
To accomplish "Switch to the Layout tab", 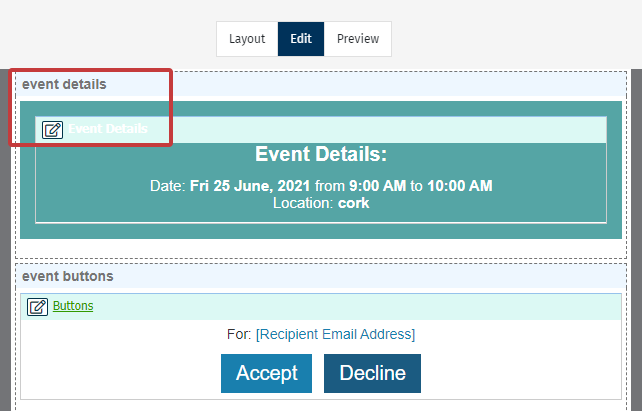I will point(247,39).
